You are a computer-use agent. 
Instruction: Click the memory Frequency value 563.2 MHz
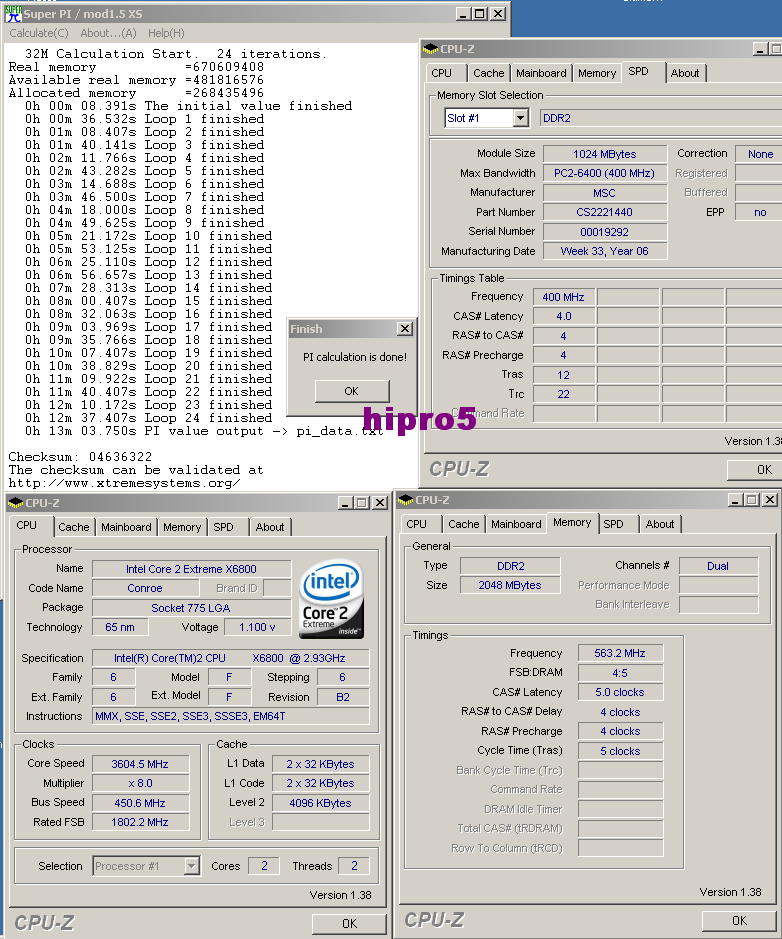click(x=620, y=653)
